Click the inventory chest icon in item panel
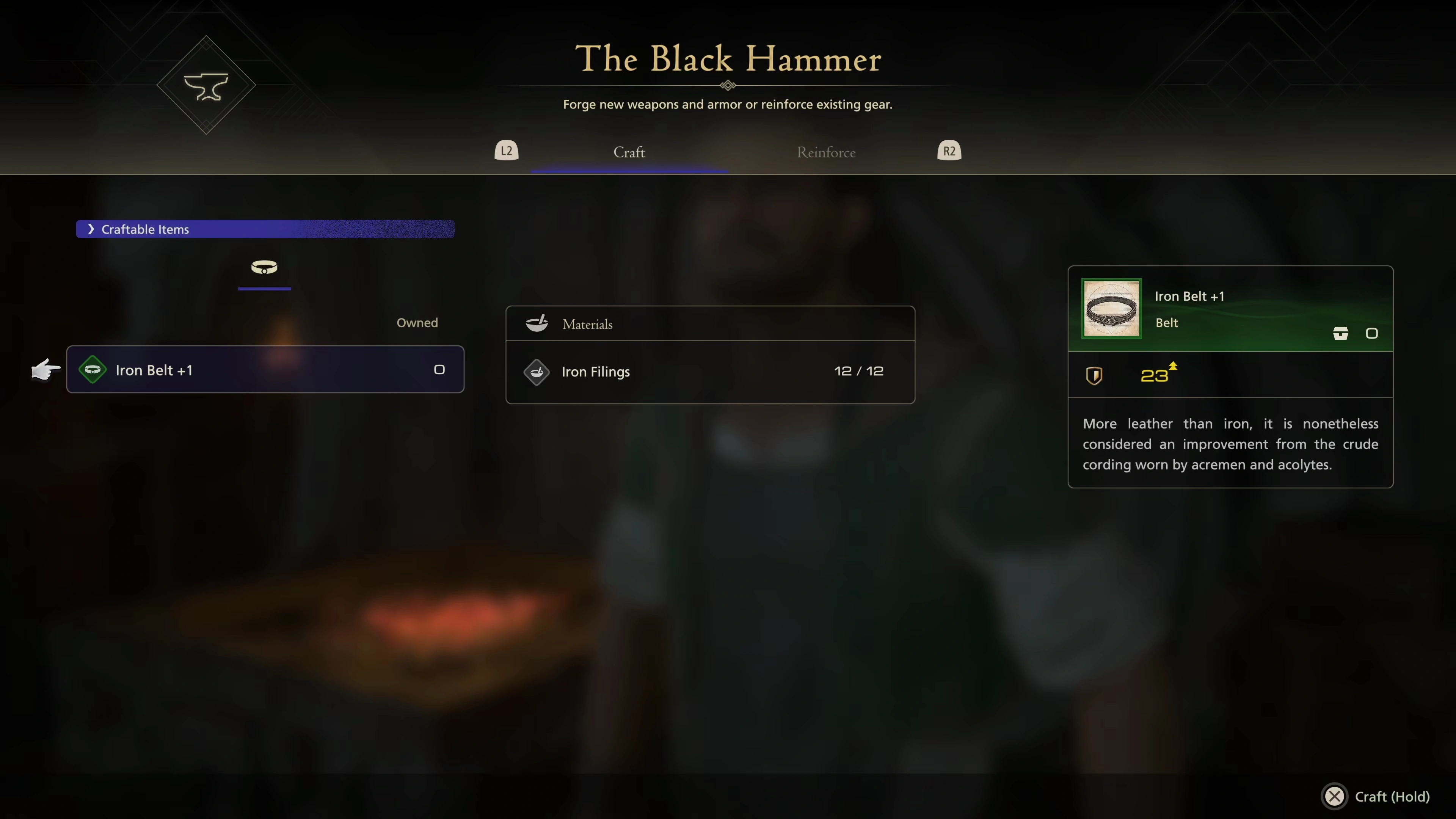Screen dimensions: 1456x819 [x=1341, y=334]
